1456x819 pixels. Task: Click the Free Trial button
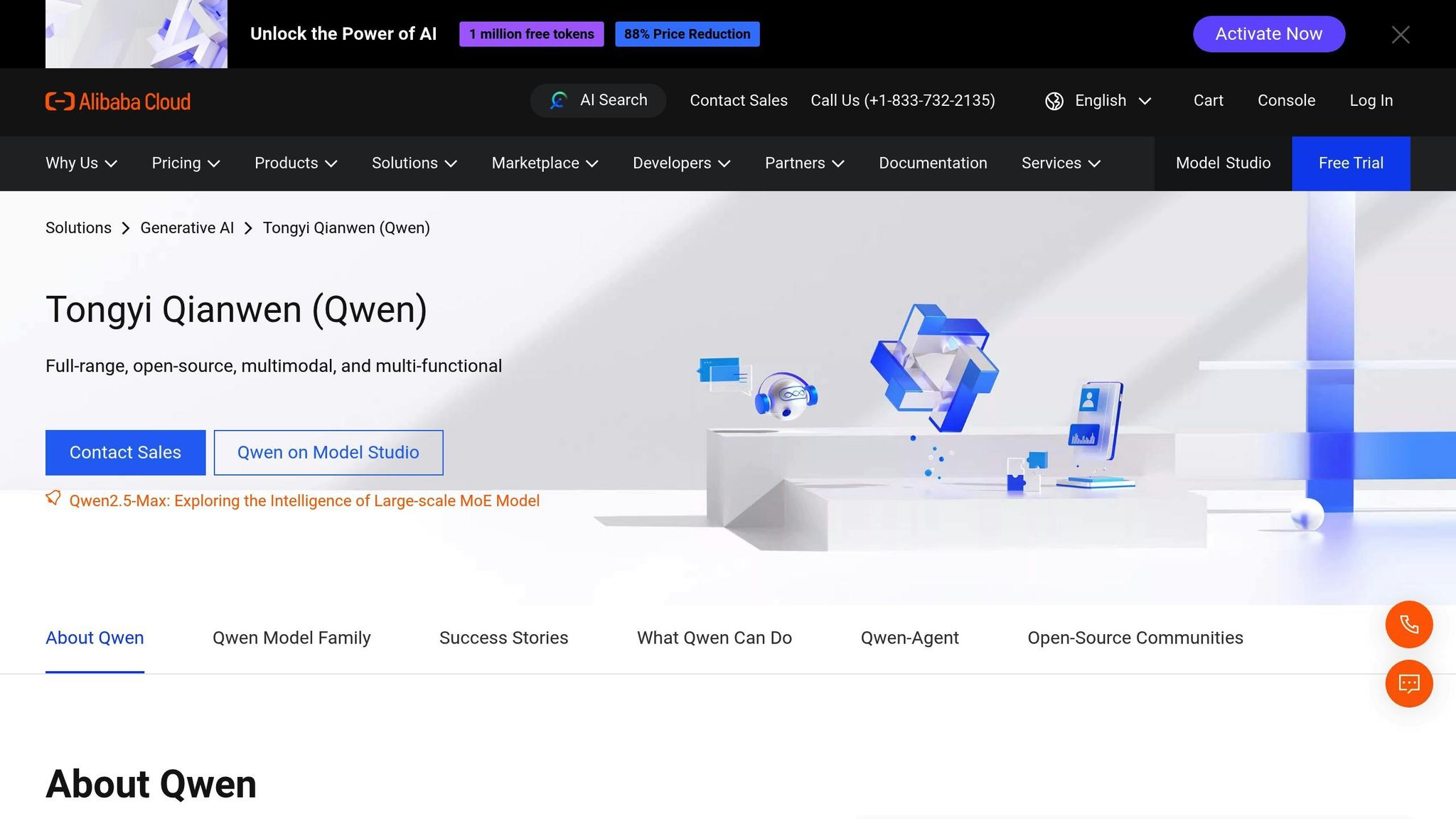1351,164
